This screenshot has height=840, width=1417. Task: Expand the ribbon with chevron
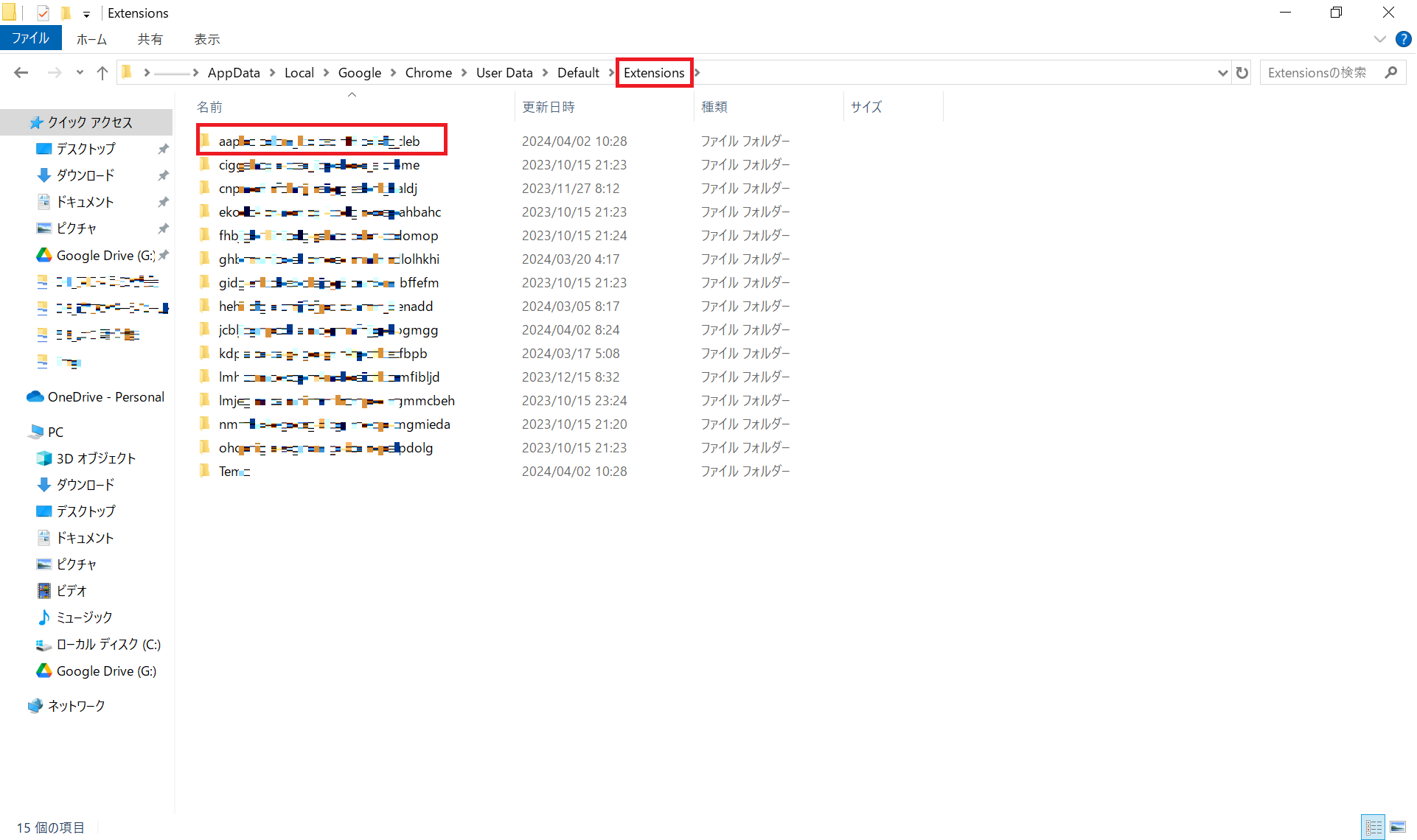1379,39
